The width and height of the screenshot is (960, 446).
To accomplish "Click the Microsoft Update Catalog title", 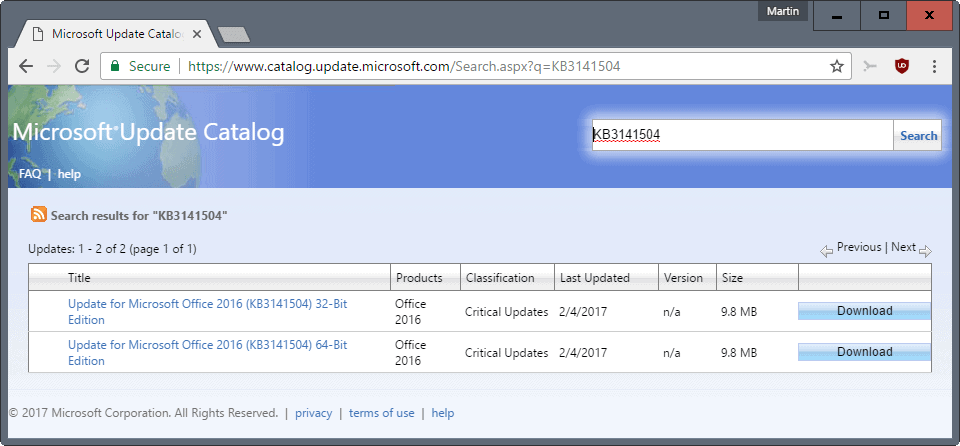I will tap(148, 133).
